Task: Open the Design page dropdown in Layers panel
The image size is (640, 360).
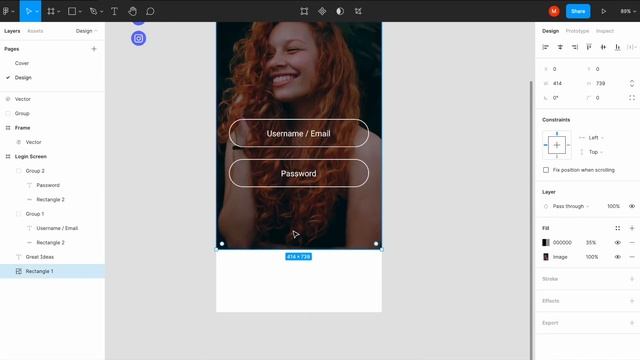Action: click(87, 31)
